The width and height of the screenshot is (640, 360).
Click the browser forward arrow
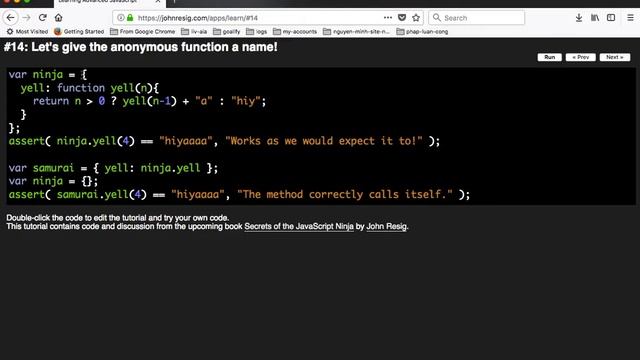pos(27,18)
